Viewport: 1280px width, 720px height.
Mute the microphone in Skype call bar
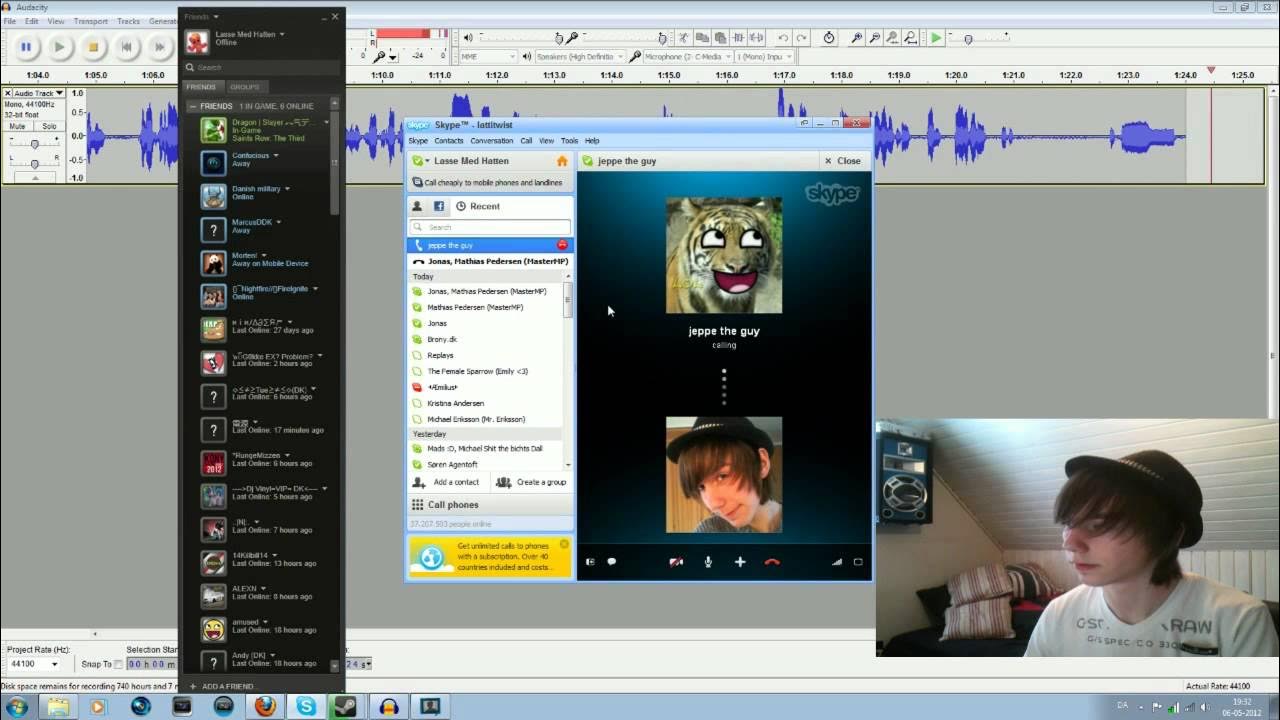pos(708,562)
